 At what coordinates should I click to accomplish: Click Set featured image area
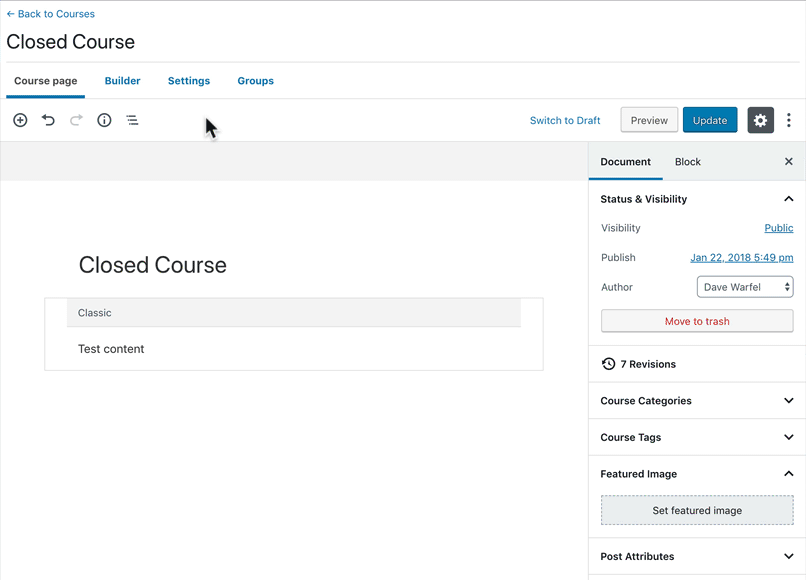(697, 510)
